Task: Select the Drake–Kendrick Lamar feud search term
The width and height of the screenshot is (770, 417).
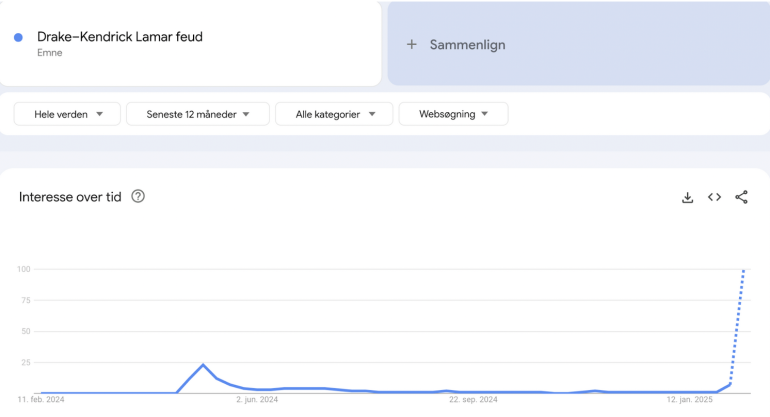Action: [120, 37]
